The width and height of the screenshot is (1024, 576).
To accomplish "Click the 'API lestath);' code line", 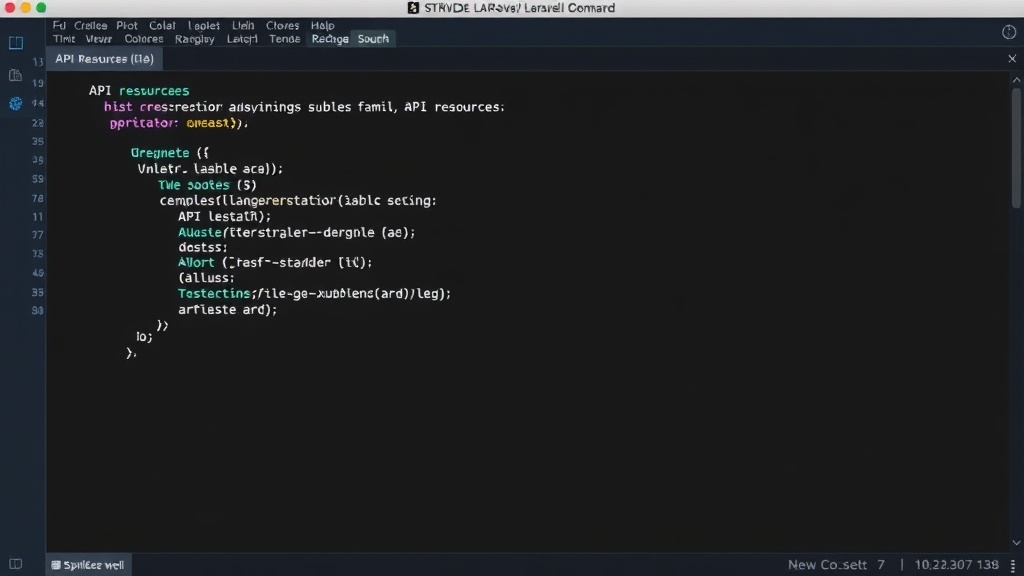I will pos(224,216).
